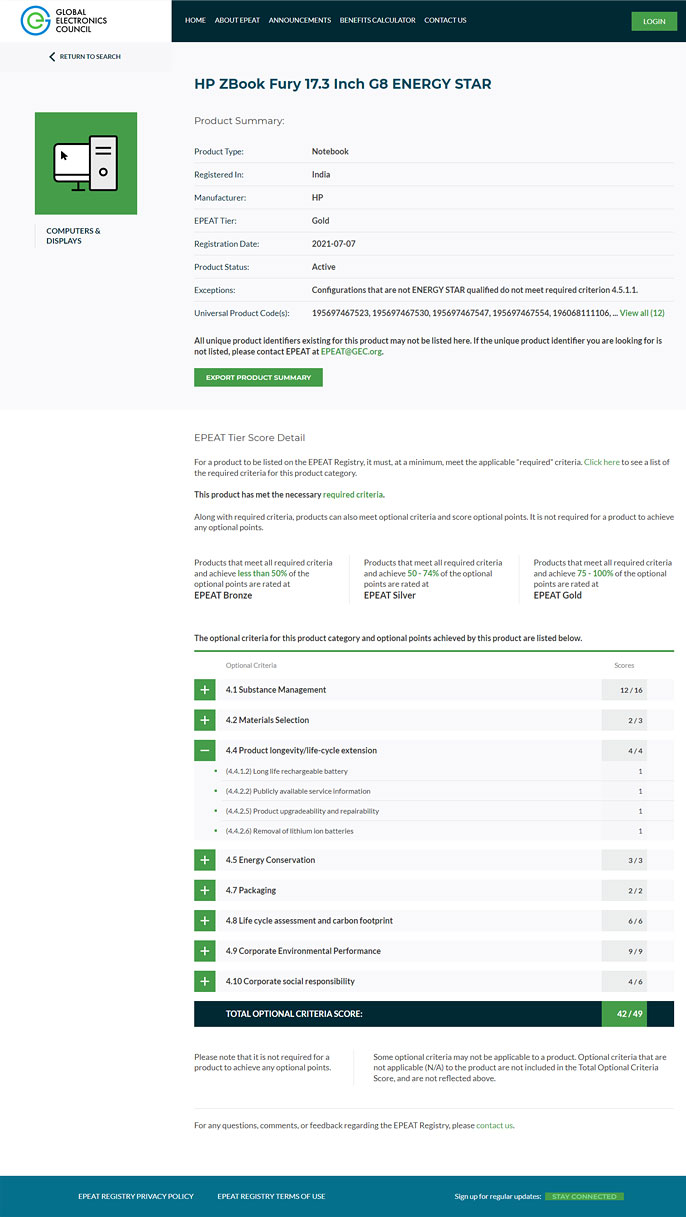Click the (4.4.1.2) Long life rechargeable battery row
The width and height of the screenshot is (686, 1217).
434,771
